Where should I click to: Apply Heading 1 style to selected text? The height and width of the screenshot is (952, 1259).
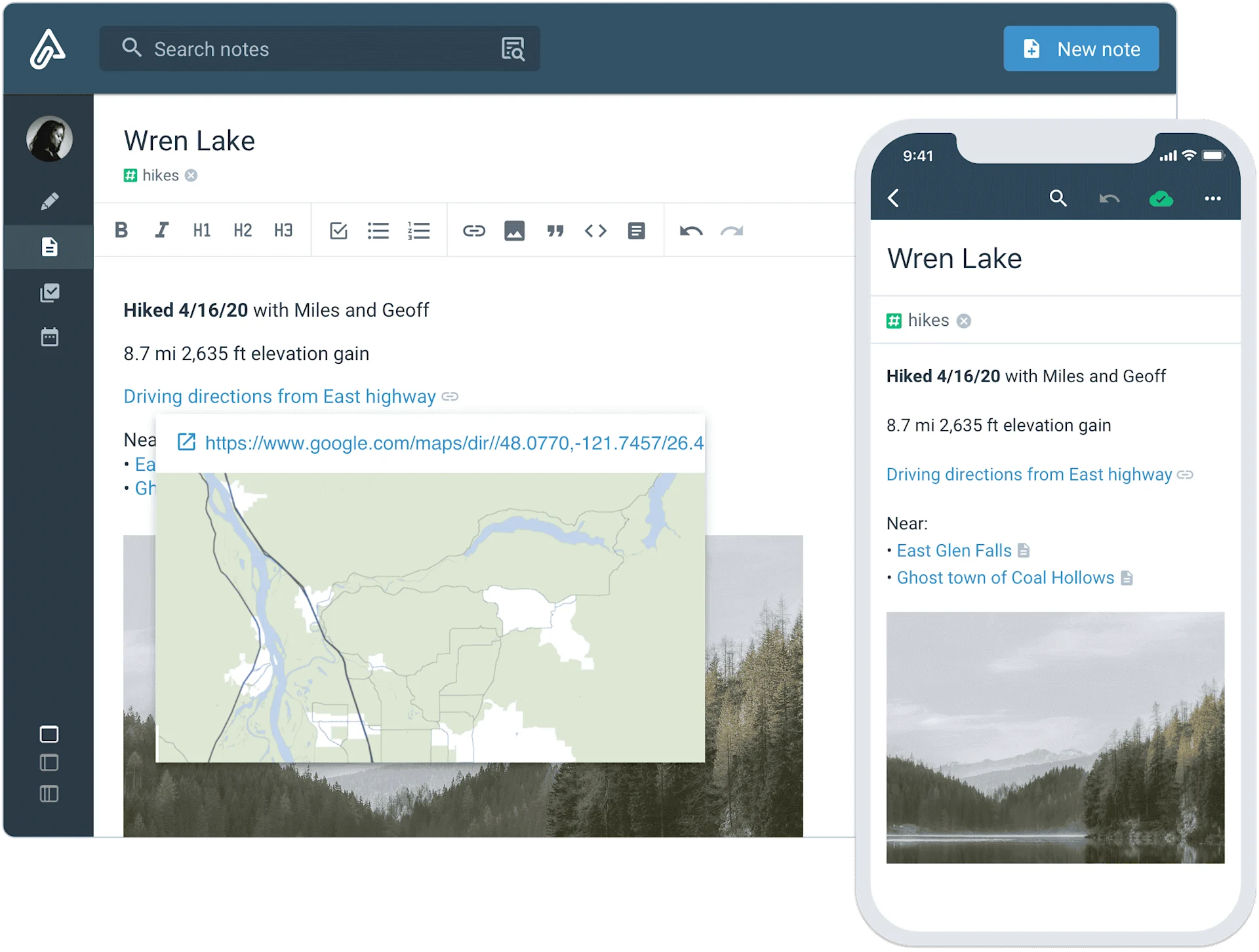coord(201,230)
